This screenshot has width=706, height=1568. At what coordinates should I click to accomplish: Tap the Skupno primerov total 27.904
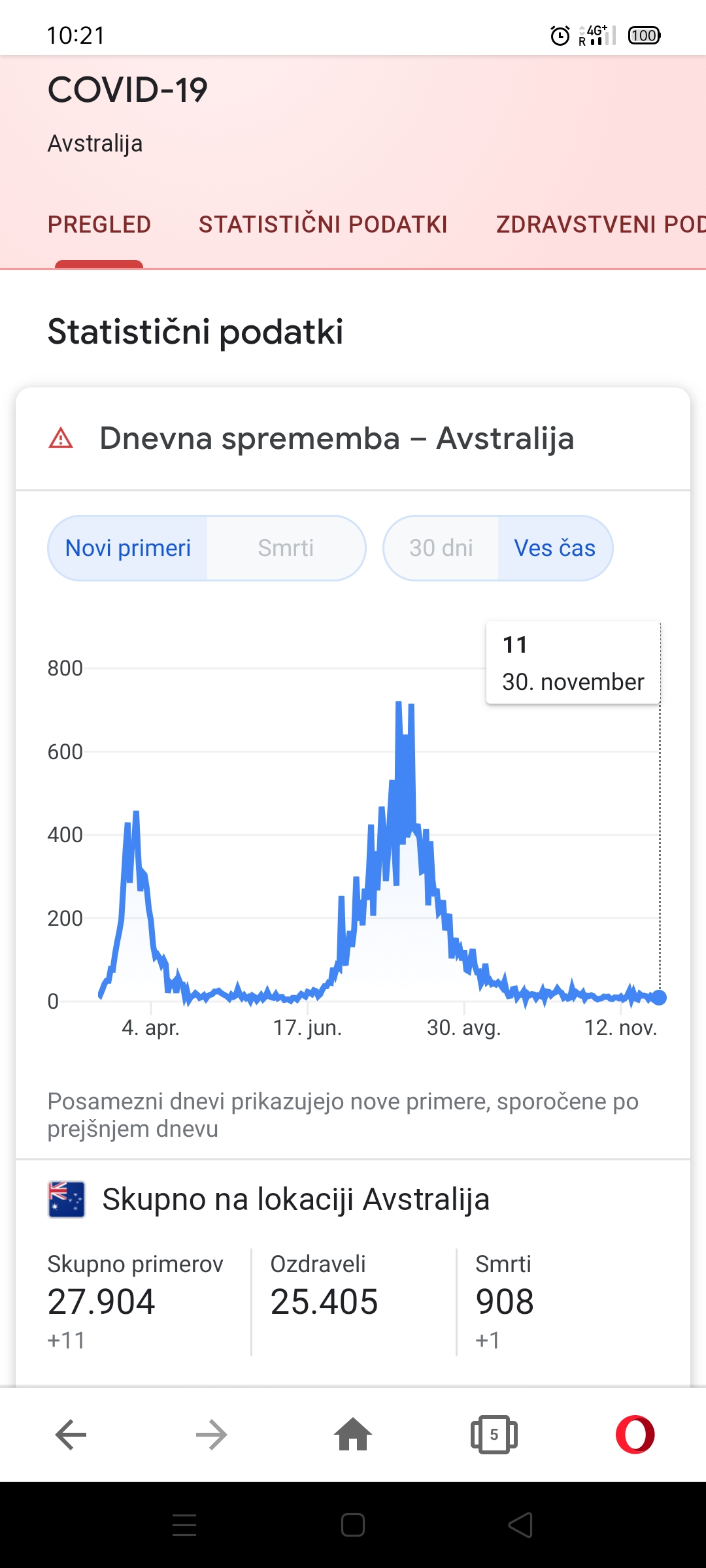coord(101,1301)
